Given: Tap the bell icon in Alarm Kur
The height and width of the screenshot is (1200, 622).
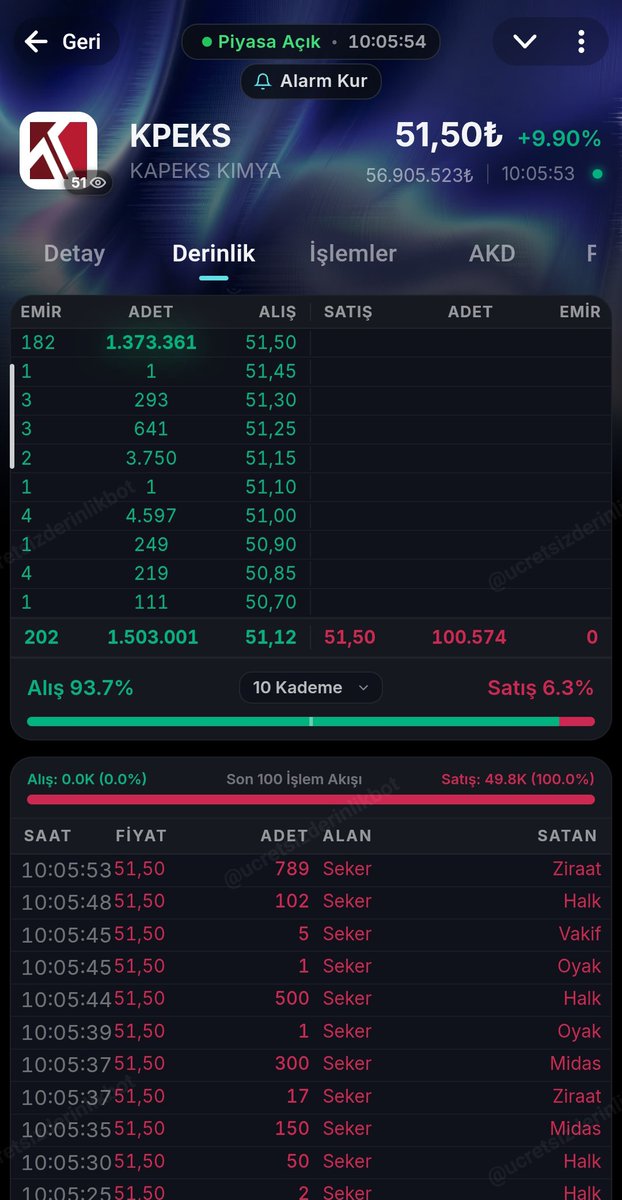Looking at the screenshot, I should (263, 81).
